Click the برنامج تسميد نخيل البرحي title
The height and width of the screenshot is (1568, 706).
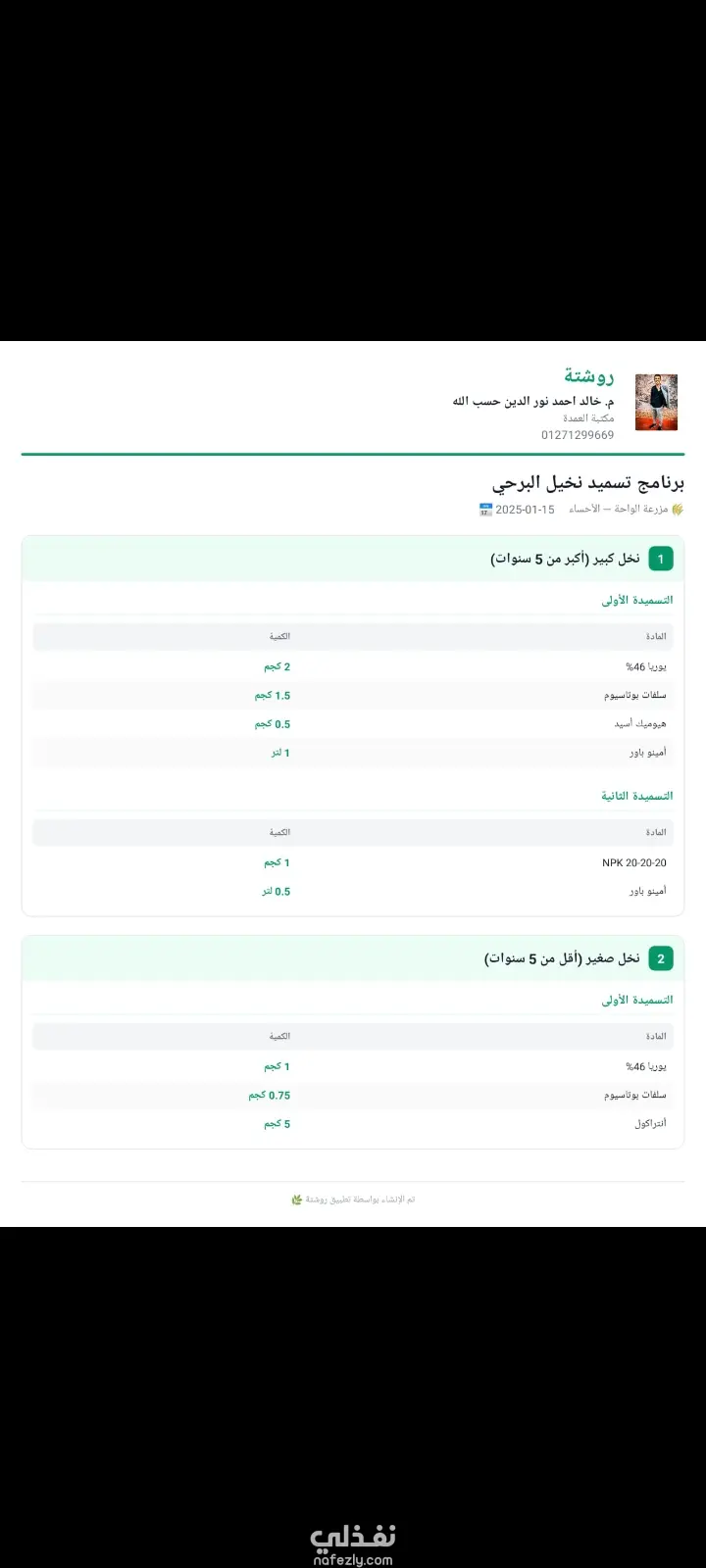588,483
